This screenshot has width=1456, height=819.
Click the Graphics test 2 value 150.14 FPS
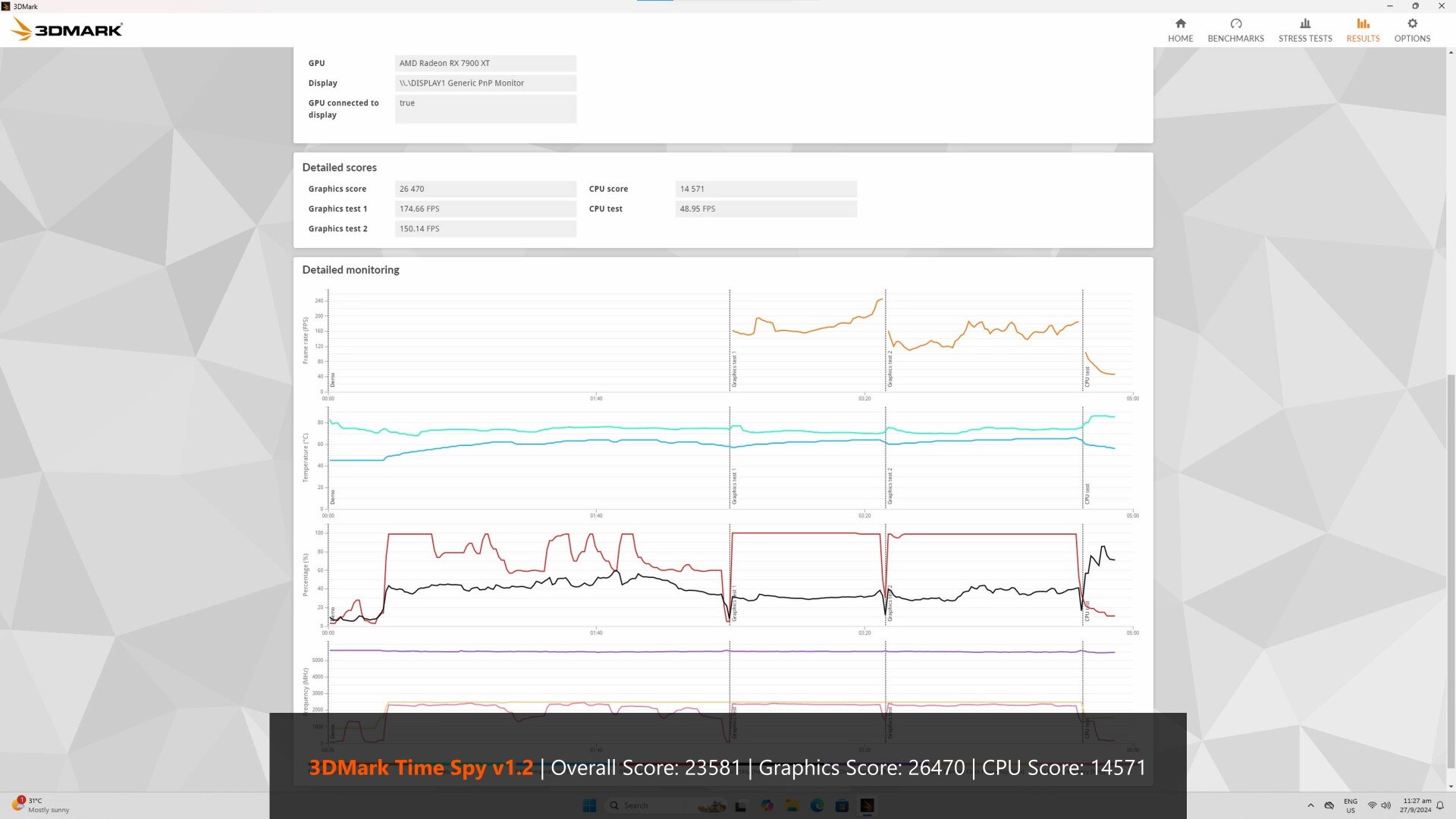point(485,228)
